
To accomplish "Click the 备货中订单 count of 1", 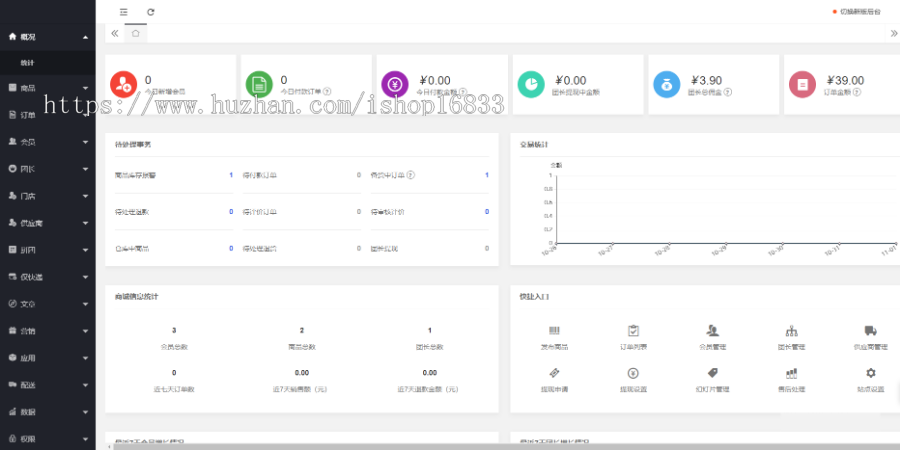I will point(487,175).
